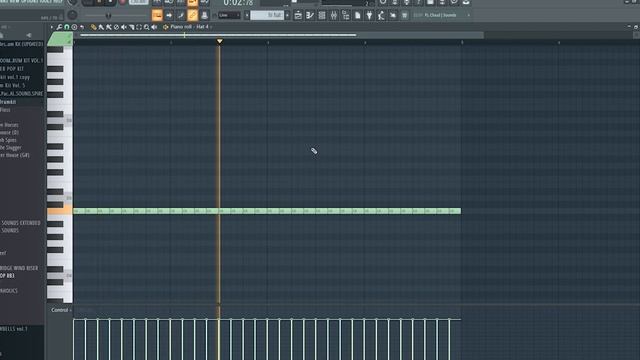Click the piano roll playhead marker
Screen dimensions: 640x360
coord(220,41)
